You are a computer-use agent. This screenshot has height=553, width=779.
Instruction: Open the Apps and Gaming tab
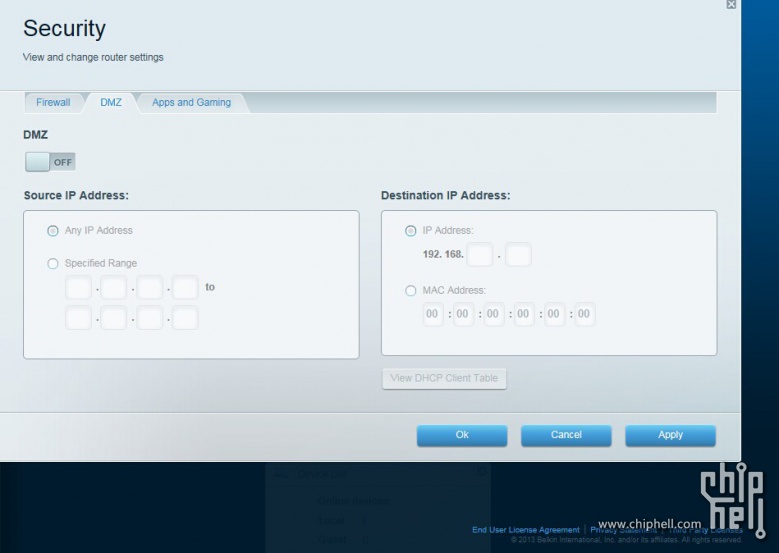[192, 102]
